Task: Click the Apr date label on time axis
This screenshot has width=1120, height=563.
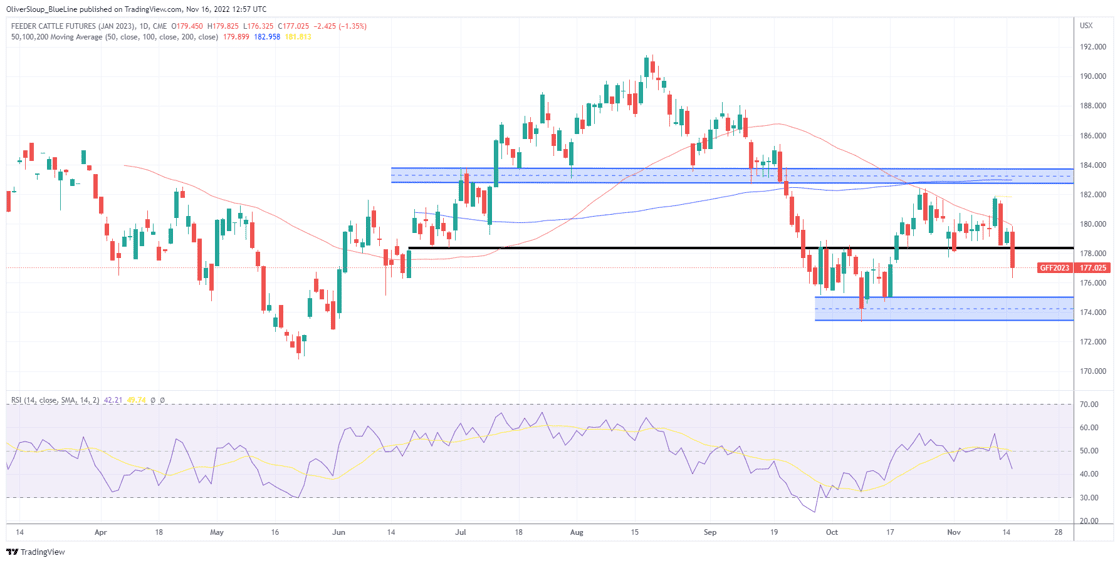Action: (101, 533)
